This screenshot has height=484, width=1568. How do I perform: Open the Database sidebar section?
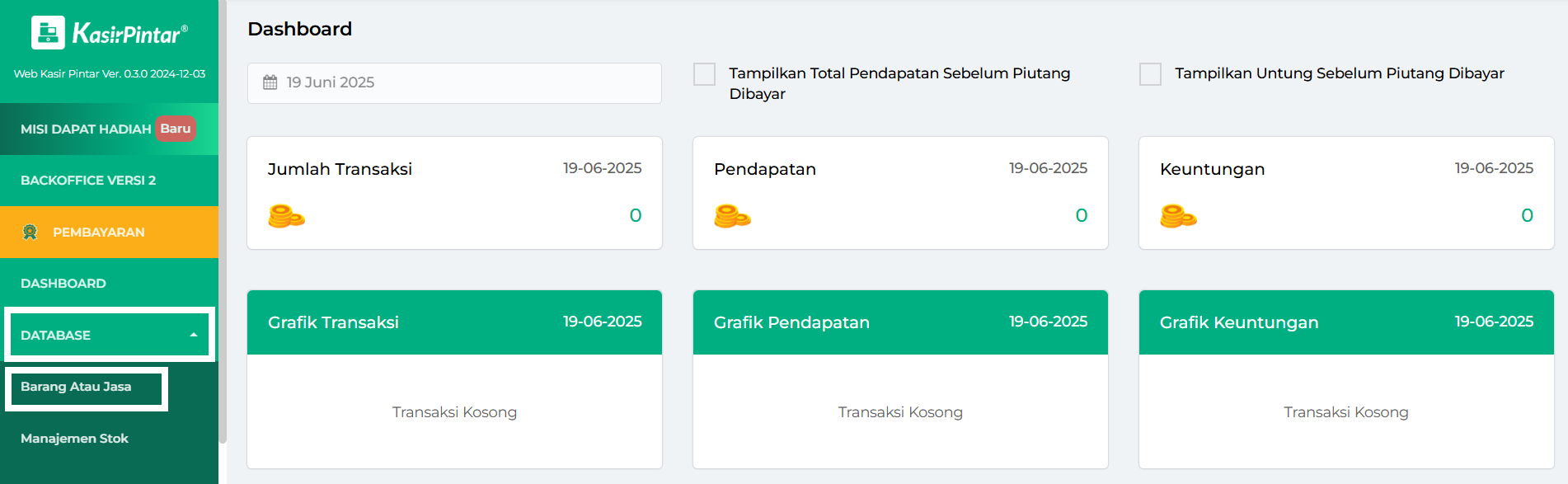pos(56,335)
